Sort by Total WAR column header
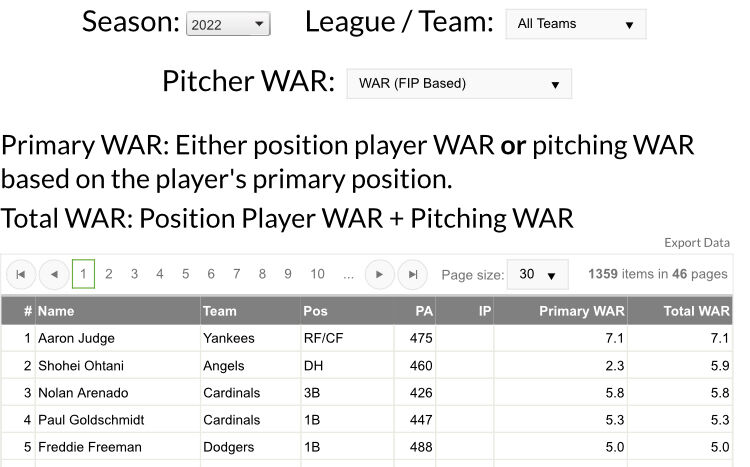Image resolution: width=750 pixels, height=467 pixels. click(x=696, y=311)
